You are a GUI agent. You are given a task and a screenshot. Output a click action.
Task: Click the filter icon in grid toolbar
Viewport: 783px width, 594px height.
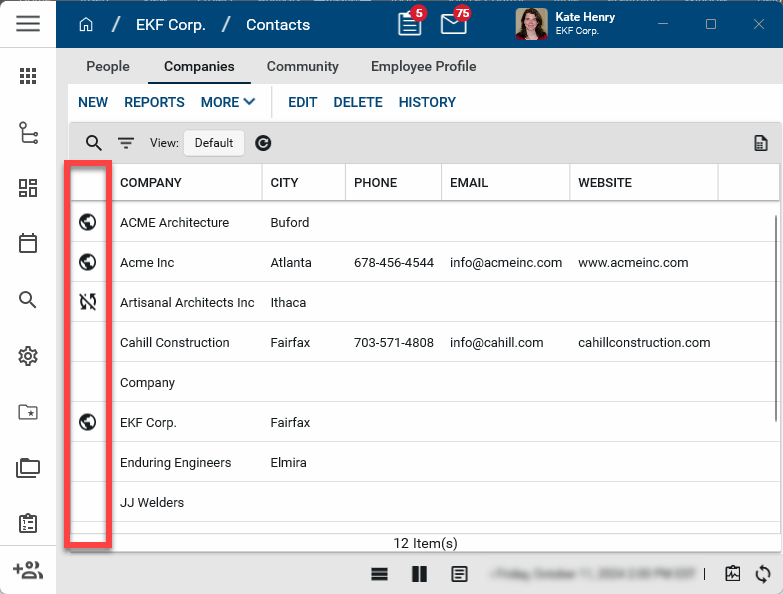[x=126, y=143]
